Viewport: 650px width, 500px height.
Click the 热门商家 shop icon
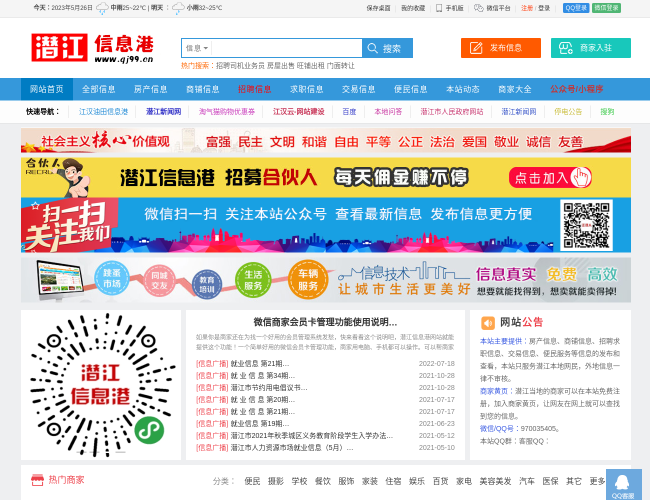pyautogui.click(x=37, y=480)
